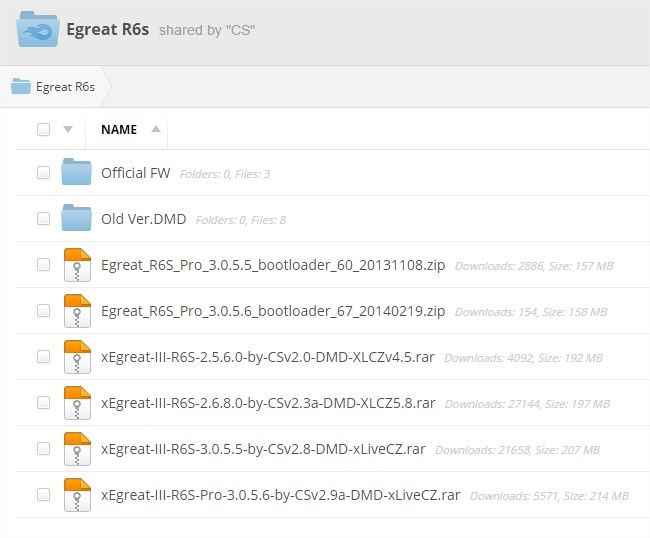Click 'Folders: 0, Files: 3' info text
Image resolution: width=650 pixels, height=538 pixels.
click(225, 174)
